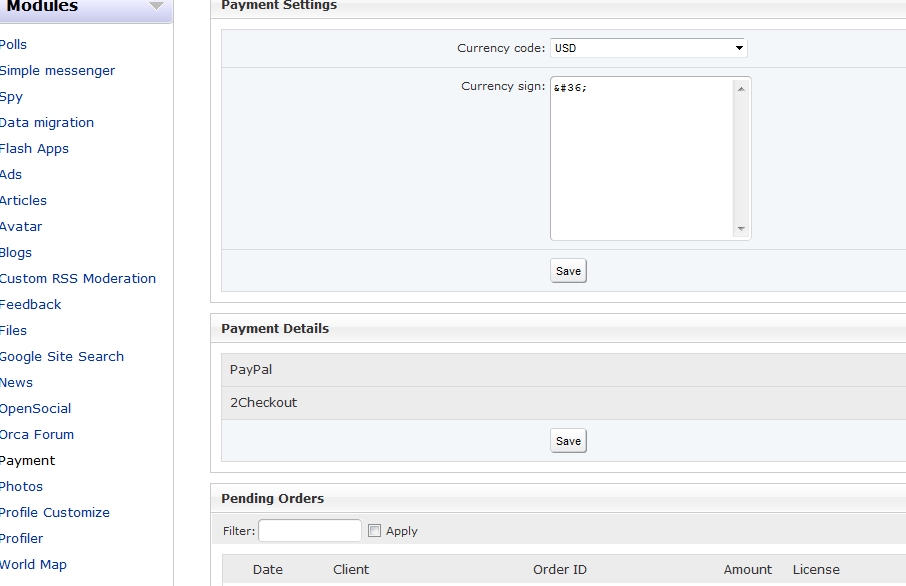Viewport: 906px width, 586px height.
Task: Navigate to Google Site Search
Action: [62, 357]
